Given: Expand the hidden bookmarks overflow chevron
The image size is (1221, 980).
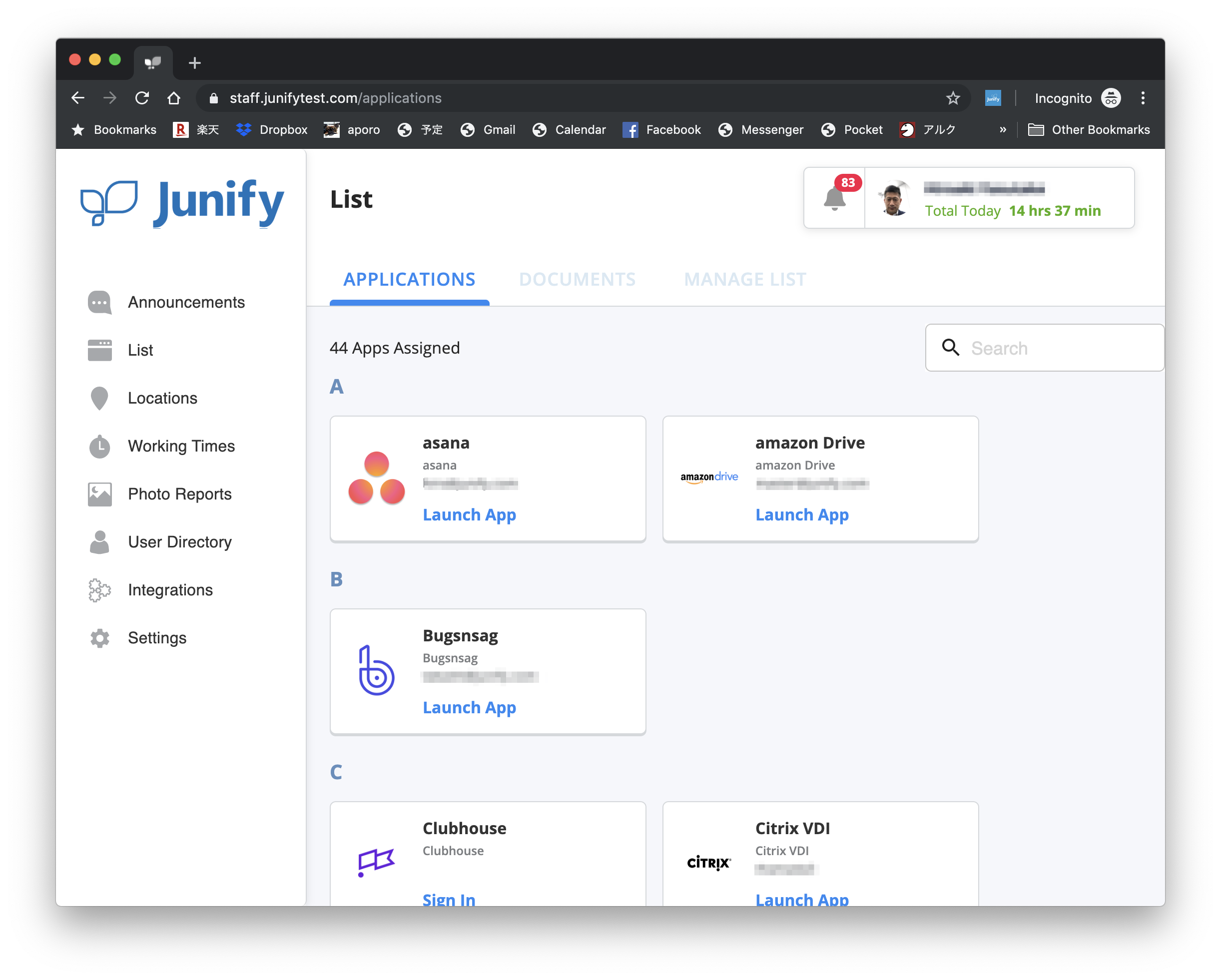Looking at the screenshot, I should (1002, 130).
